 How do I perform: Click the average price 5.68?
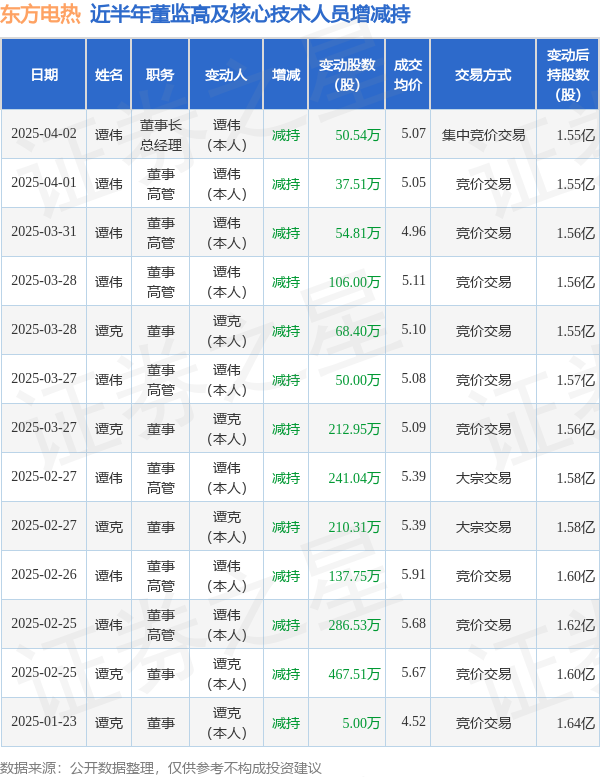413,623
